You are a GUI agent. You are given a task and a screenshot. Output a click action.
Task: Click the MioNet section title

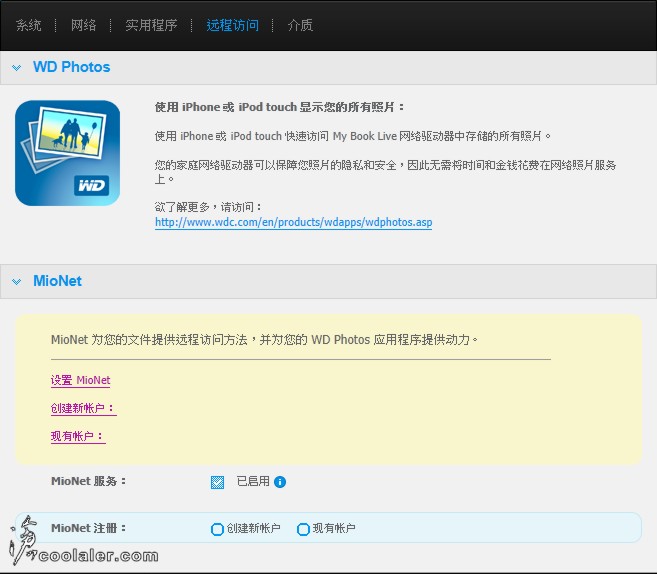point(57,281)
